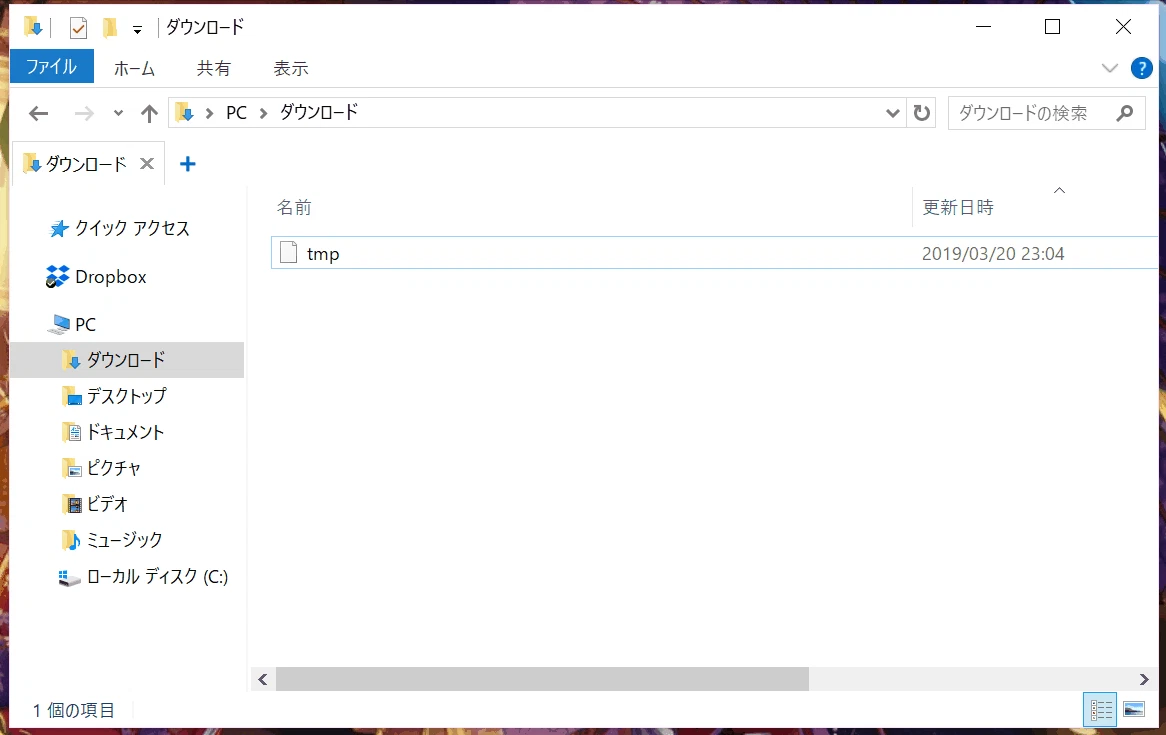Click the scroll left arrow of the horizontal scrollbar
This screenshot has height=735, width=1166.
(262, 679)
